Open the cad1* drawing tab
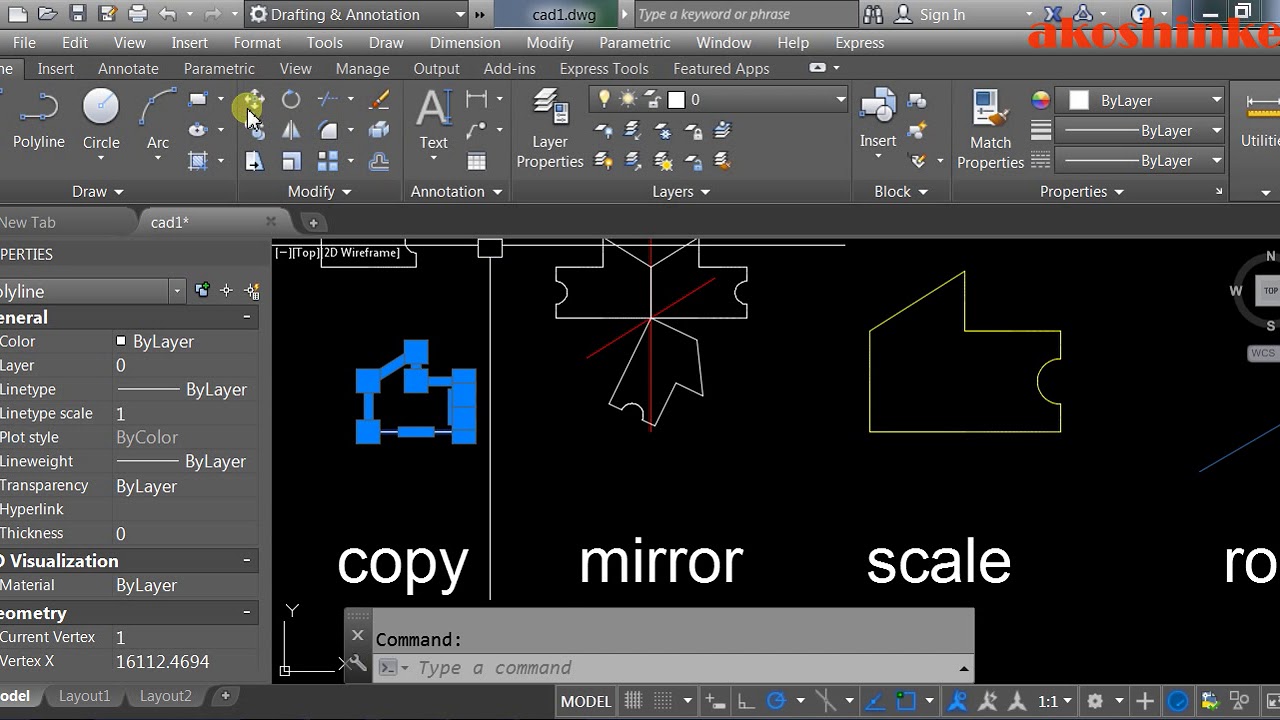This screenshot has width=1280, height=720. (170, 222)
